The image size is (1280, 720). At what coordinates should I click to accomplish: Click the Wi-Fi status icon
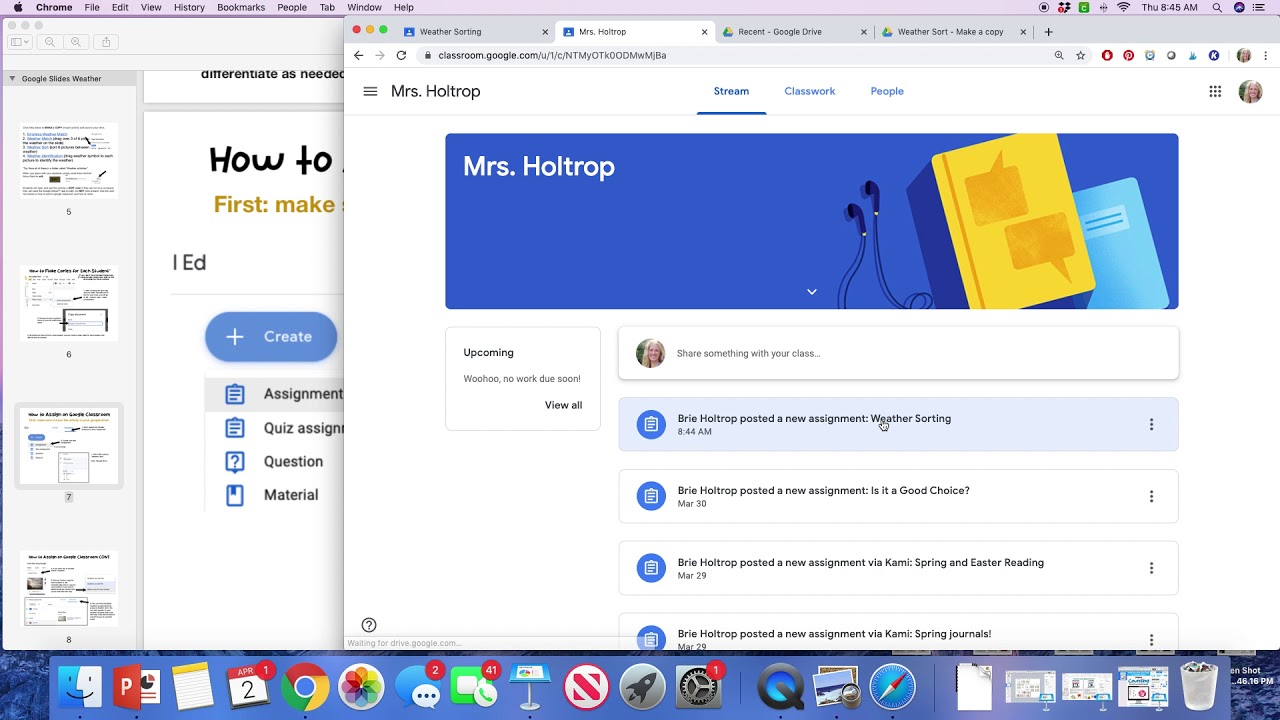[1123, 7]
